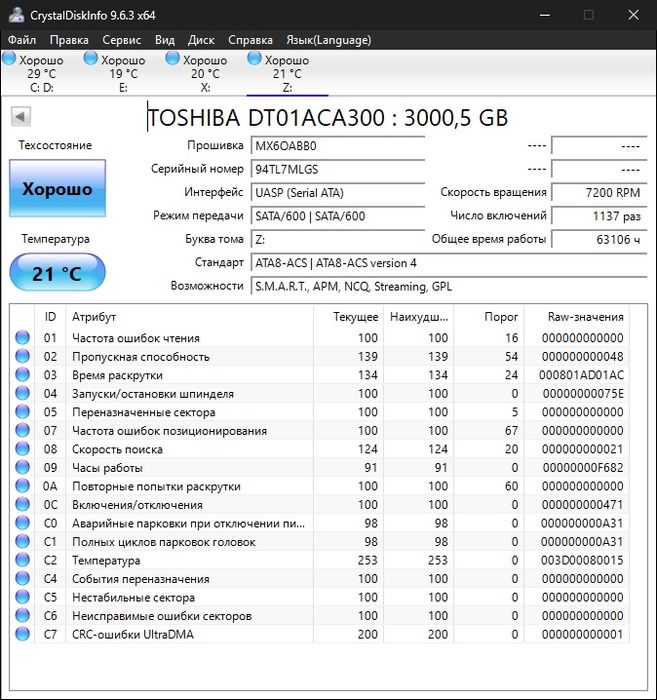Click the blue status icon for attribute 02

(x=22, y=356)
